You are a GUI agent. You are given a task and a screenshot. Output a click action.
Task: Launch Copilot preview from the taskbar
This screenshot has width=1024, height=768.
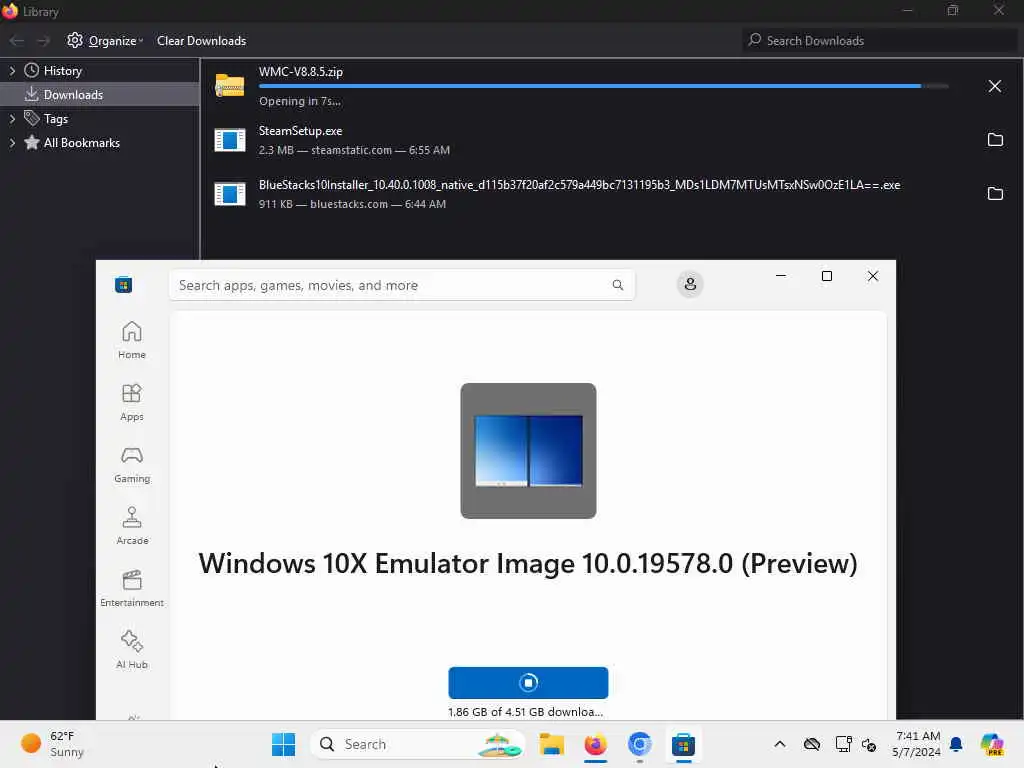click(992, 744)
